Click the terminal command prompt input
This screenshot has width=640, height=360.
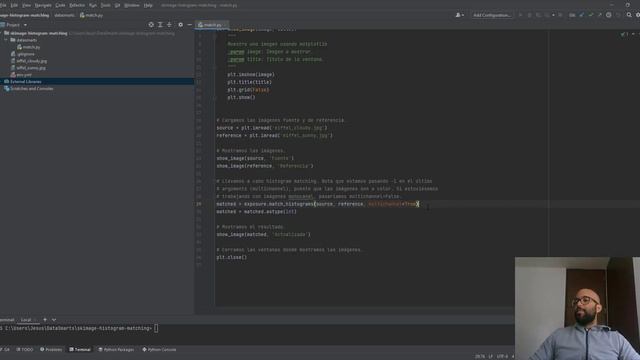[x=156, y=328]
